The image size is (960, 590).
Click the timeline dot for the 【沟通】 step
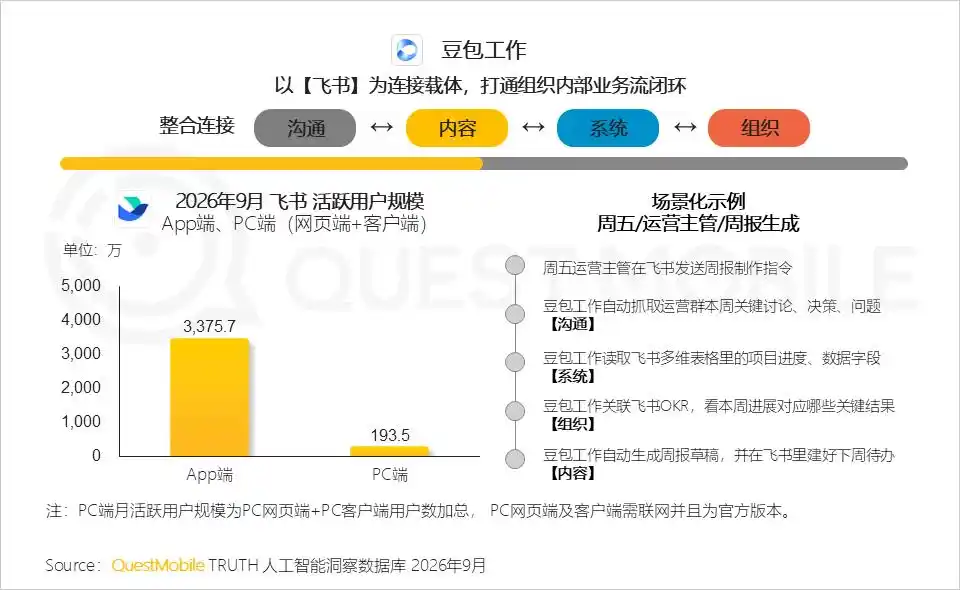pos(515,313)
